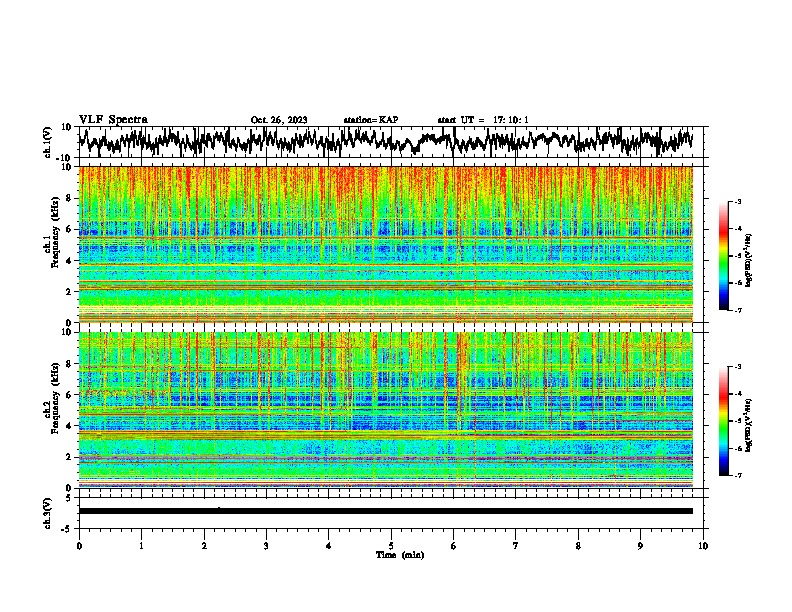
Task: Click the "7" tick on the time axis
Action: click(516, 546)
